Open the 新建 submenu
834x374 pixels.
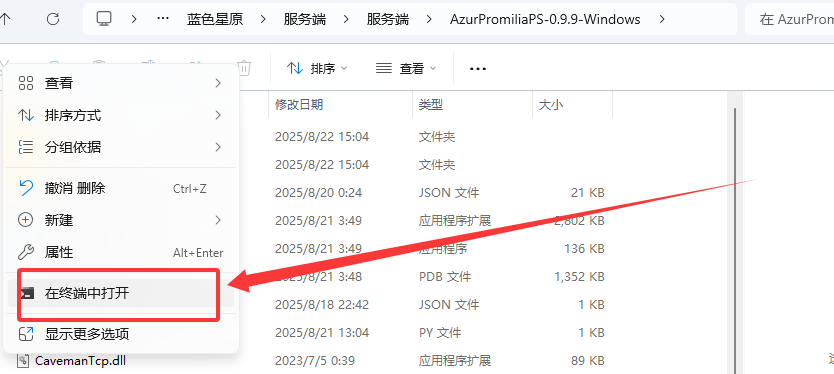[121, 220]
